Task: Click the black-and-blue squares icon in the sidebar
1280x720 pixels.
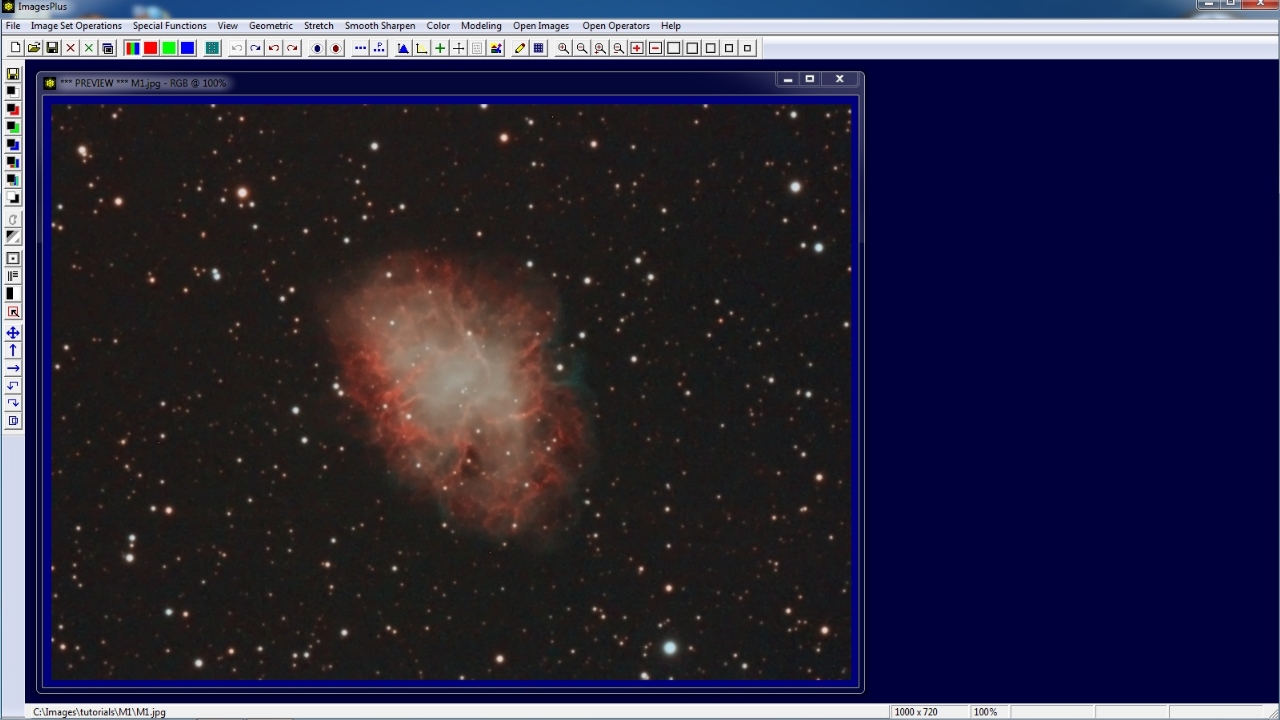Action: [13, 145]
